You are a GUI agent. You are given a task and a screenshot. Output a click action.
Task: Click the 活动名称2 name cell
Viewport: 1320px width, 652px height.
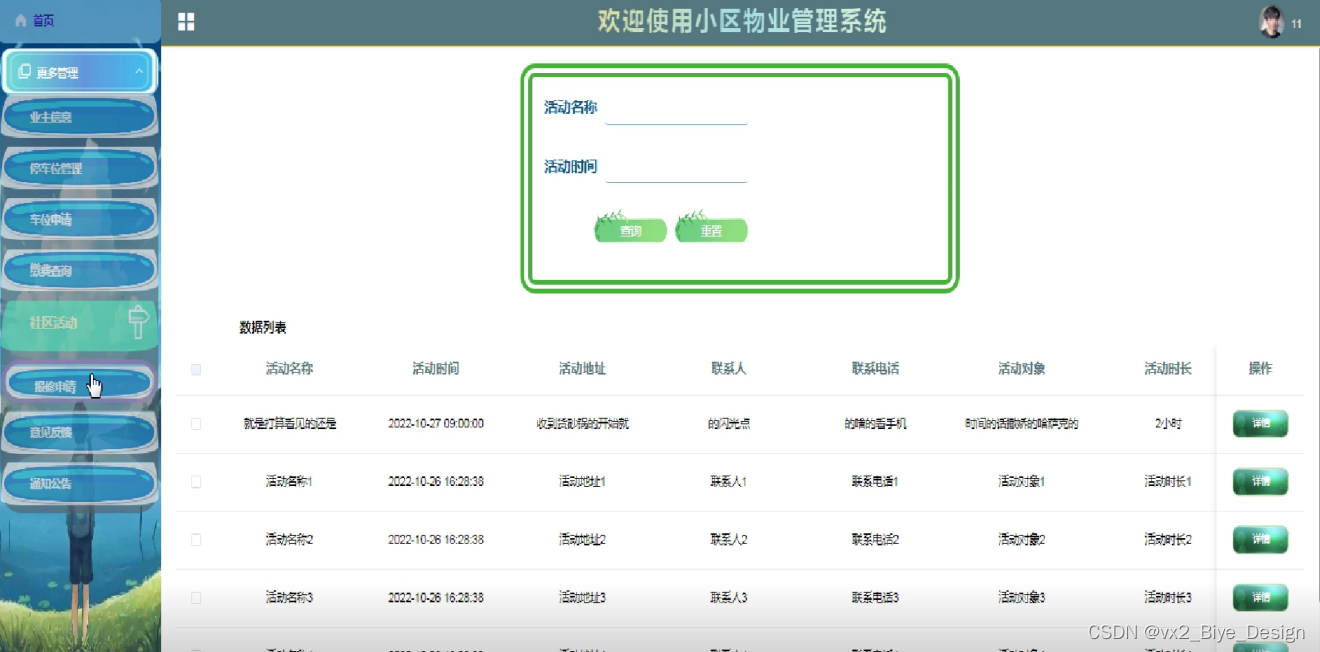(289, 540)
